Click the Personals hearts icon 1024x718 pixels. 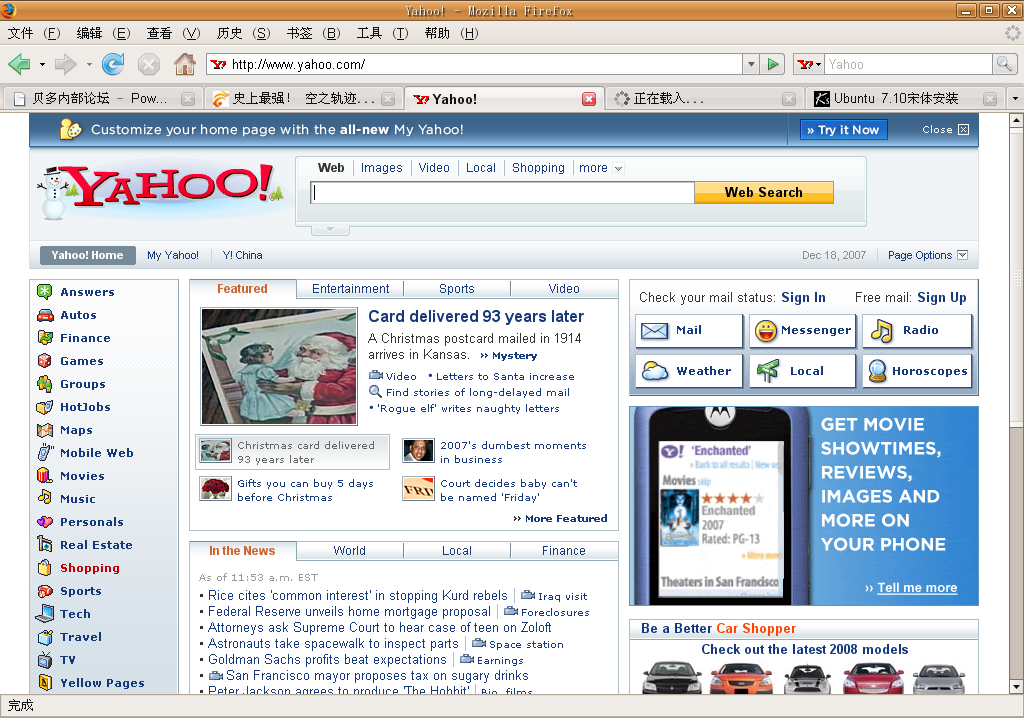44,522
